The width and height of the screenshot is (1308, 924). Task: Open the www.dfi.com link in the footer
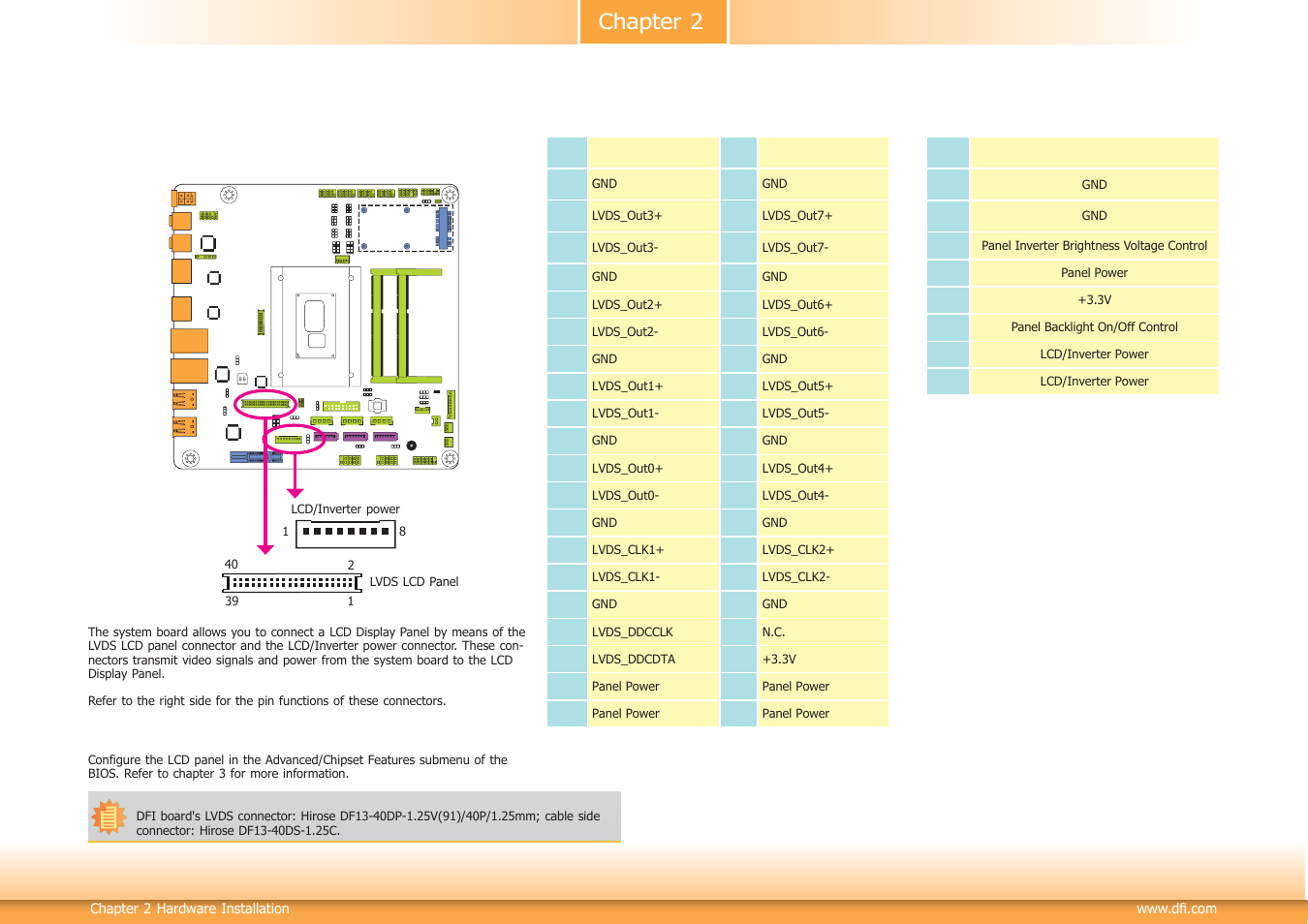point(1176,909)
